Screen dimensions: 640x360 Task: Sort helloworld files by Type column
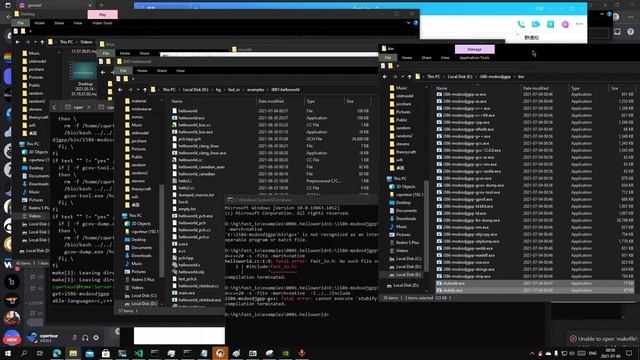coord(311,101)
